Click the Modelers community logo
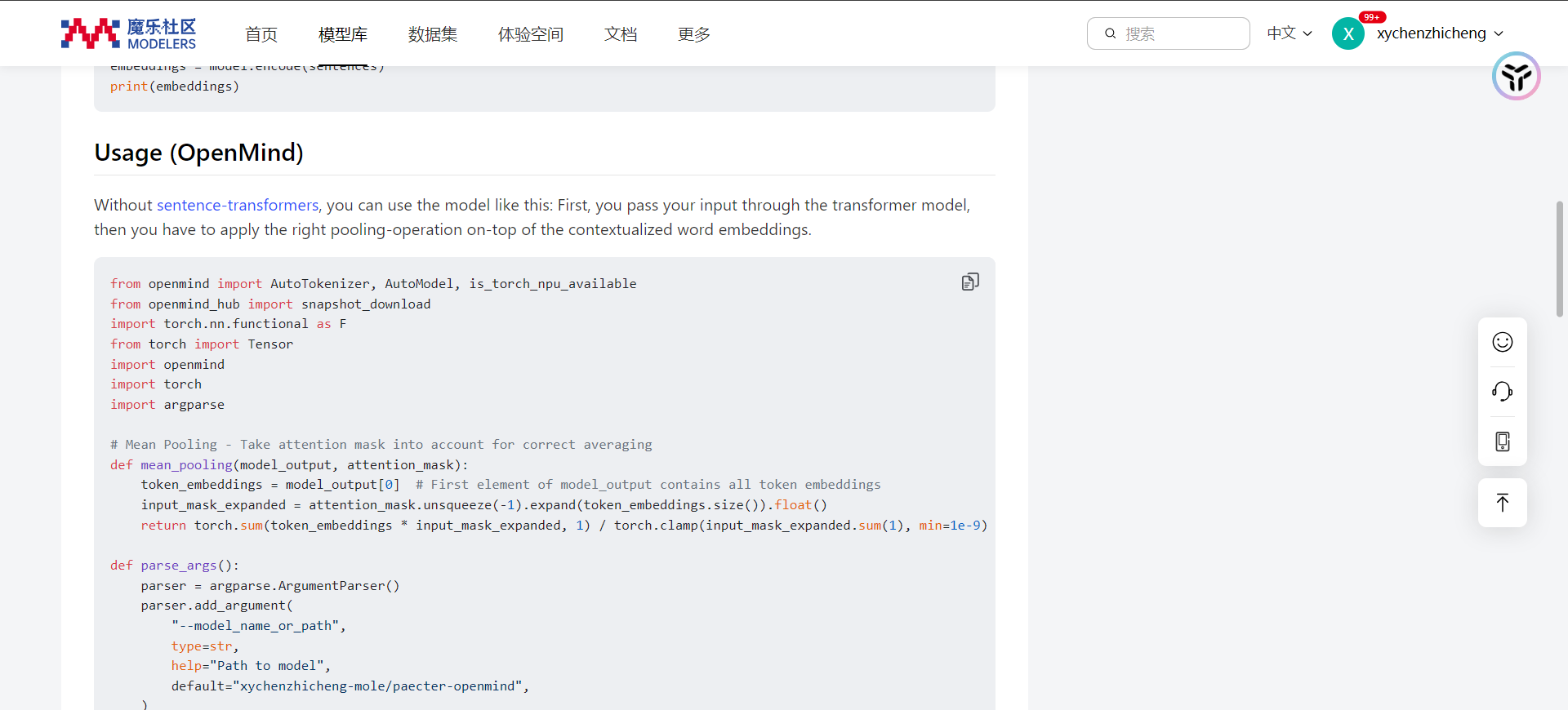 tap(128, 33)
